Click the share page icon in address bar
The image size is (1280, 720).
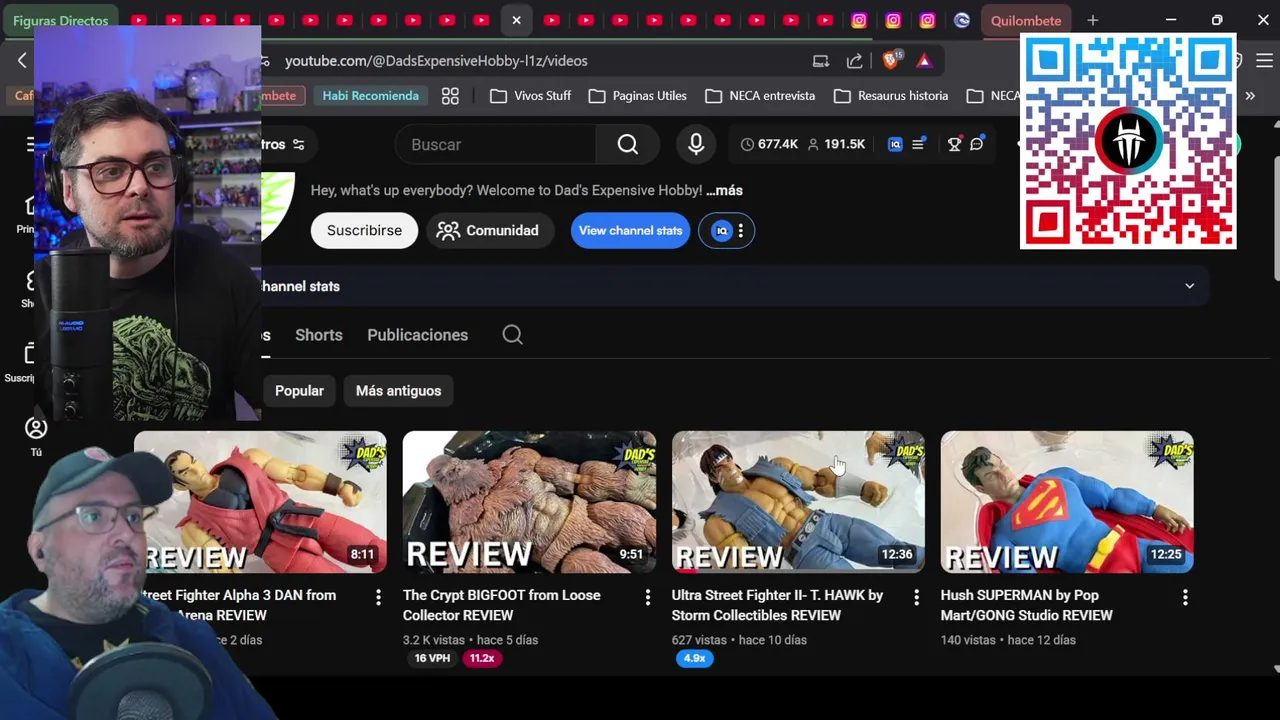pyautogui.click(x=855, y=61)
